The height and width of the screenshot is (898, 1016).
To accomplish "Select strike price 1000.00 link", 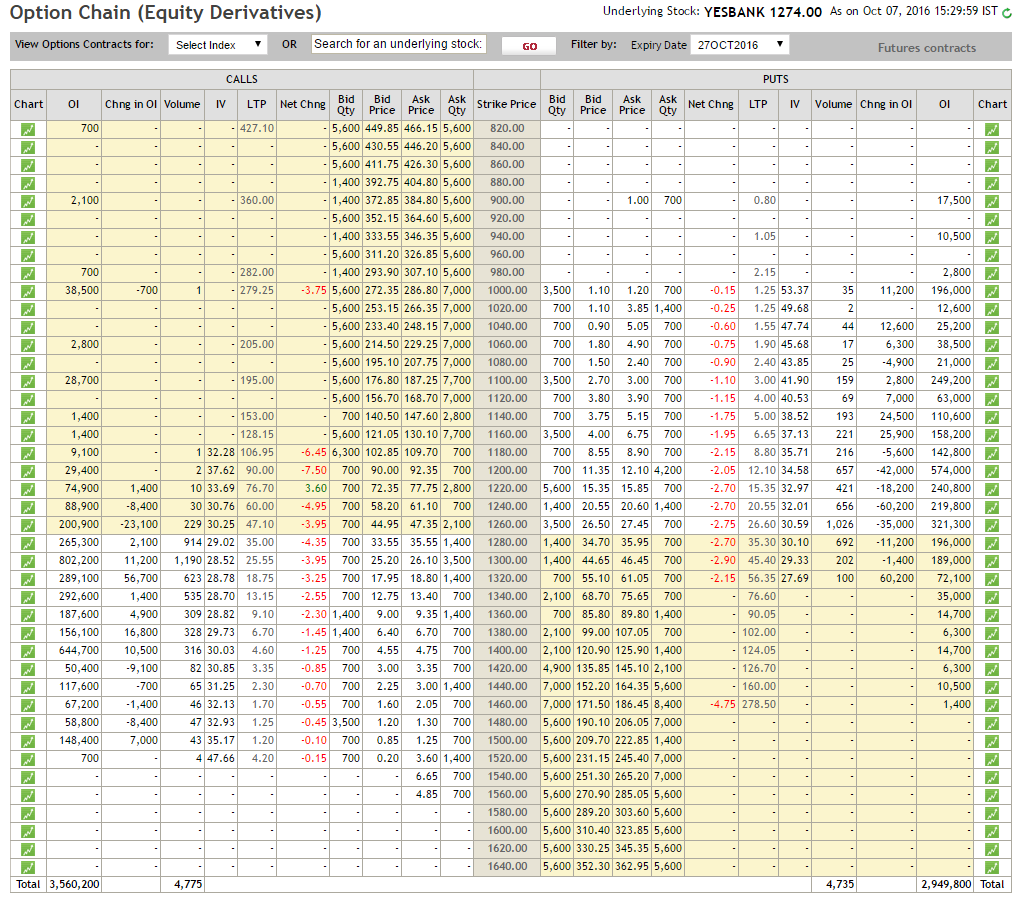I will (507, 290).
